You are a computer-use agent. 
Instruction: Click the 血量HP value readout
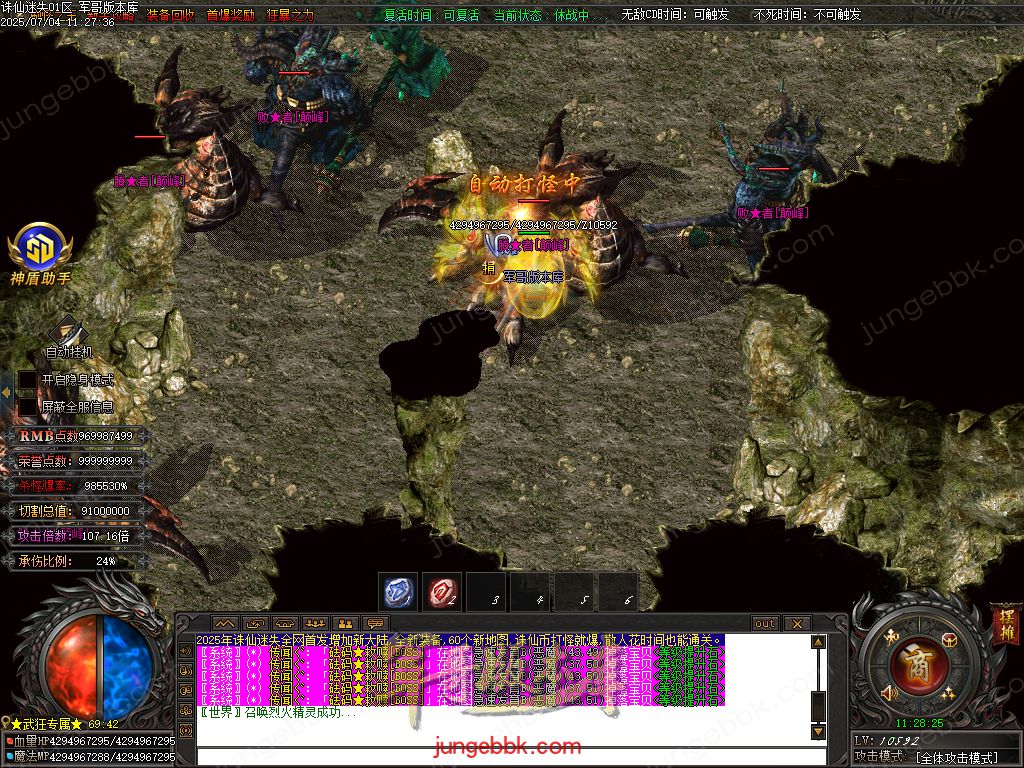click(90, 741)
